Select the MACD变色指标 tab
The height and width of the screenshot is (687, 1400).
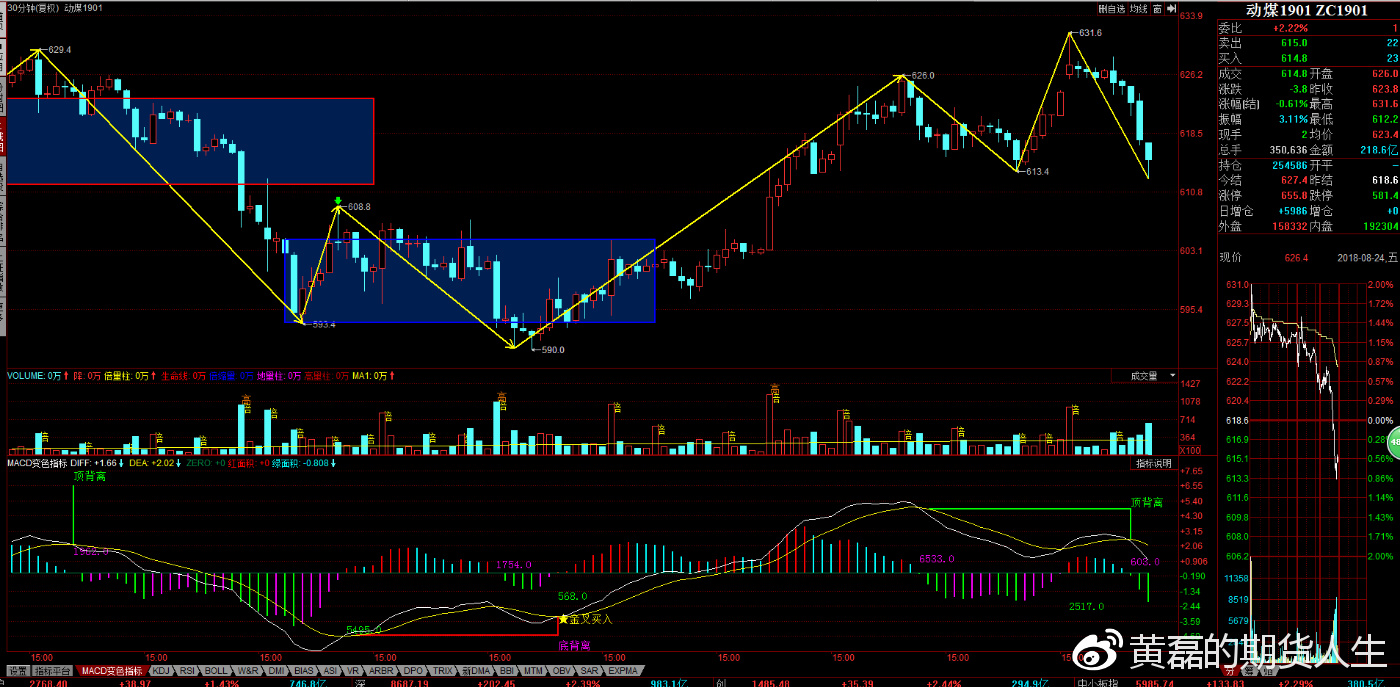pos(110,670)
